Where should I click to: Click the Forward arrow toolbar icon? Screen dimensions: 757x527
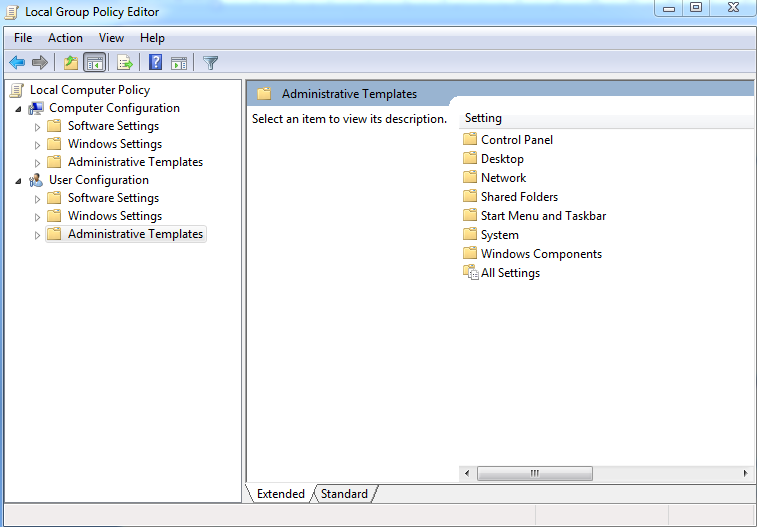tap(40, 63)
